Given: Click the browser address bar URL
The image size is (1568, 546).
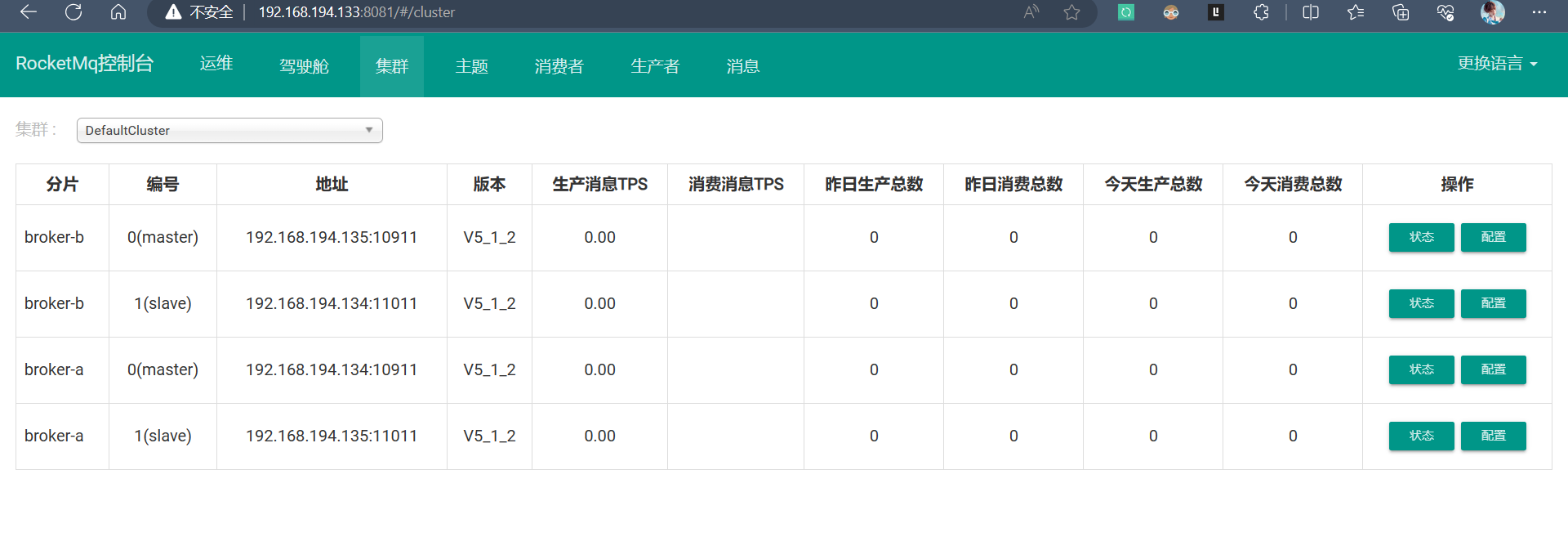Looking at the screenshot, I should pyautogui.click(x=357, y=12).
